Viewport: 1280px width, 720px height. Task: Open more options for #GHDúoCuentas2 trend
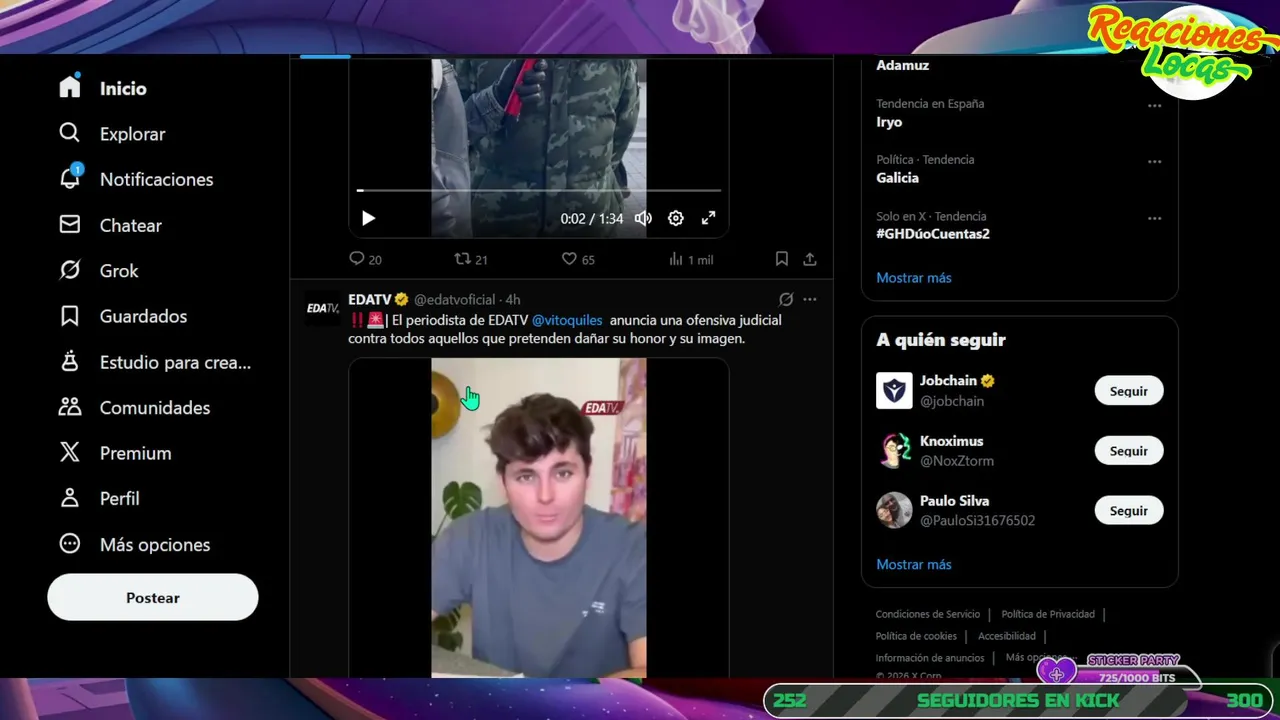point(1155,218)
